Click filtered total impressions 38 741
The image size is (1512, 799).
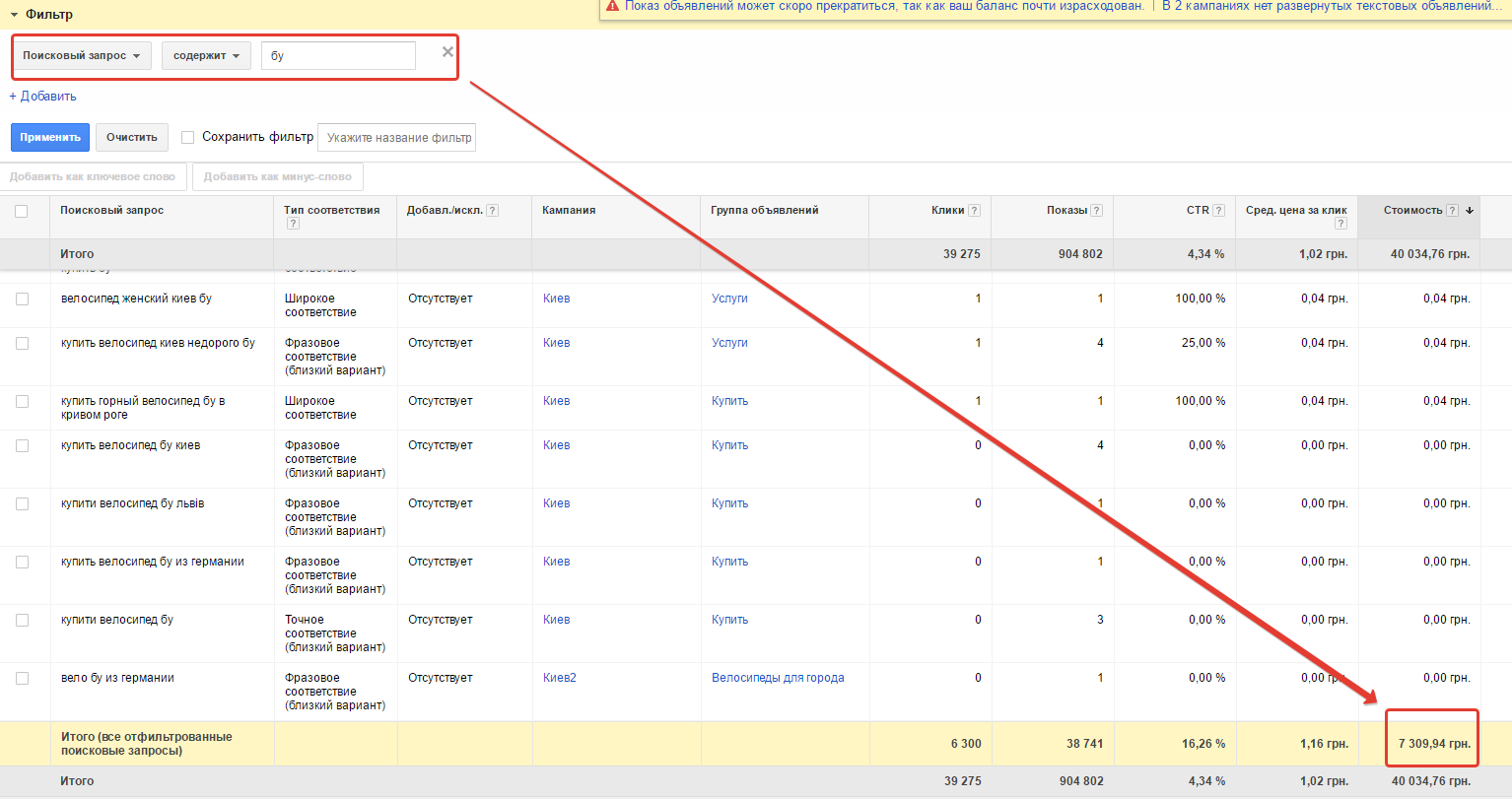click(x=1084, y=744)
